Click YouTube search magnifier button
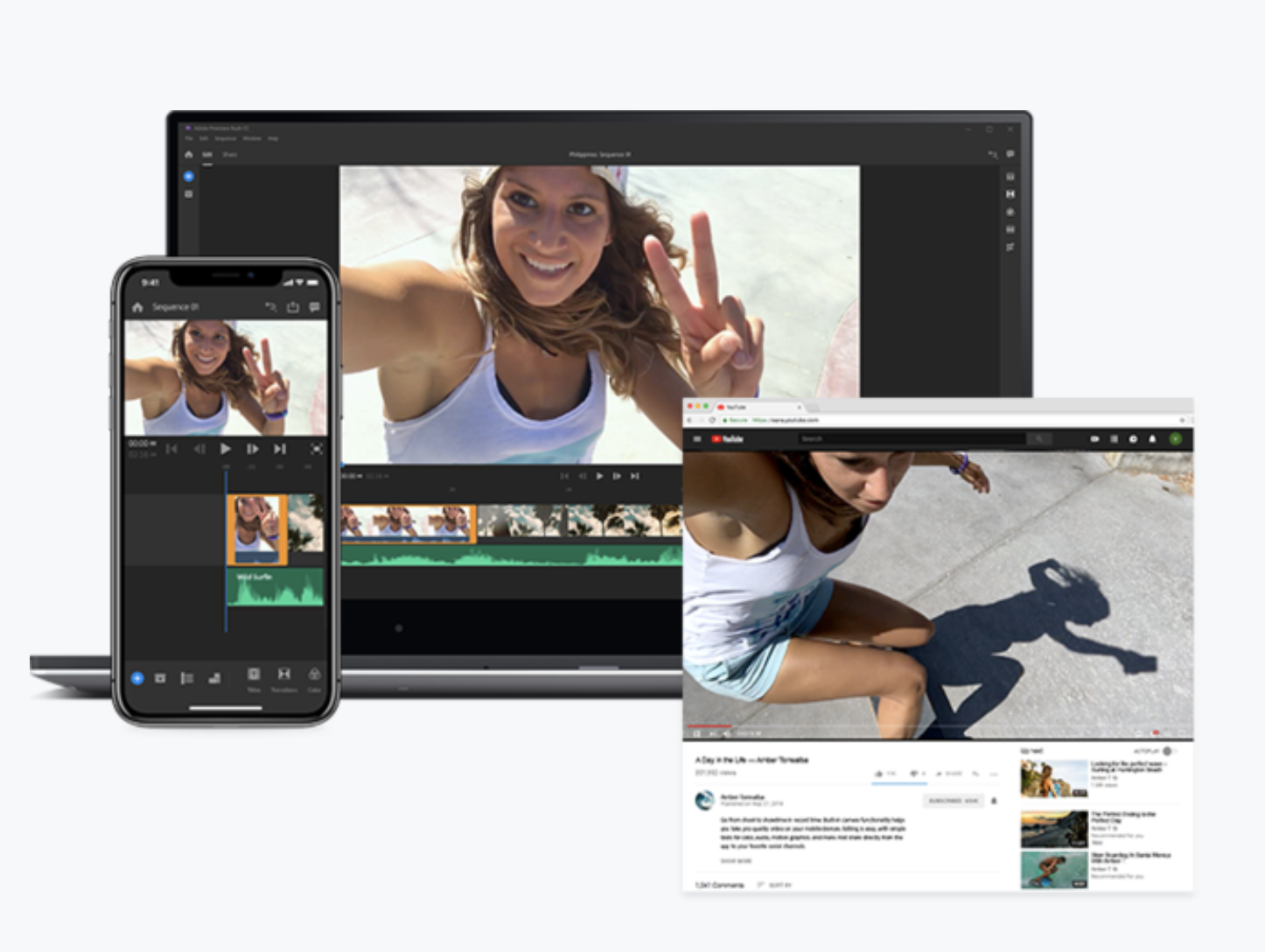 1038,438
